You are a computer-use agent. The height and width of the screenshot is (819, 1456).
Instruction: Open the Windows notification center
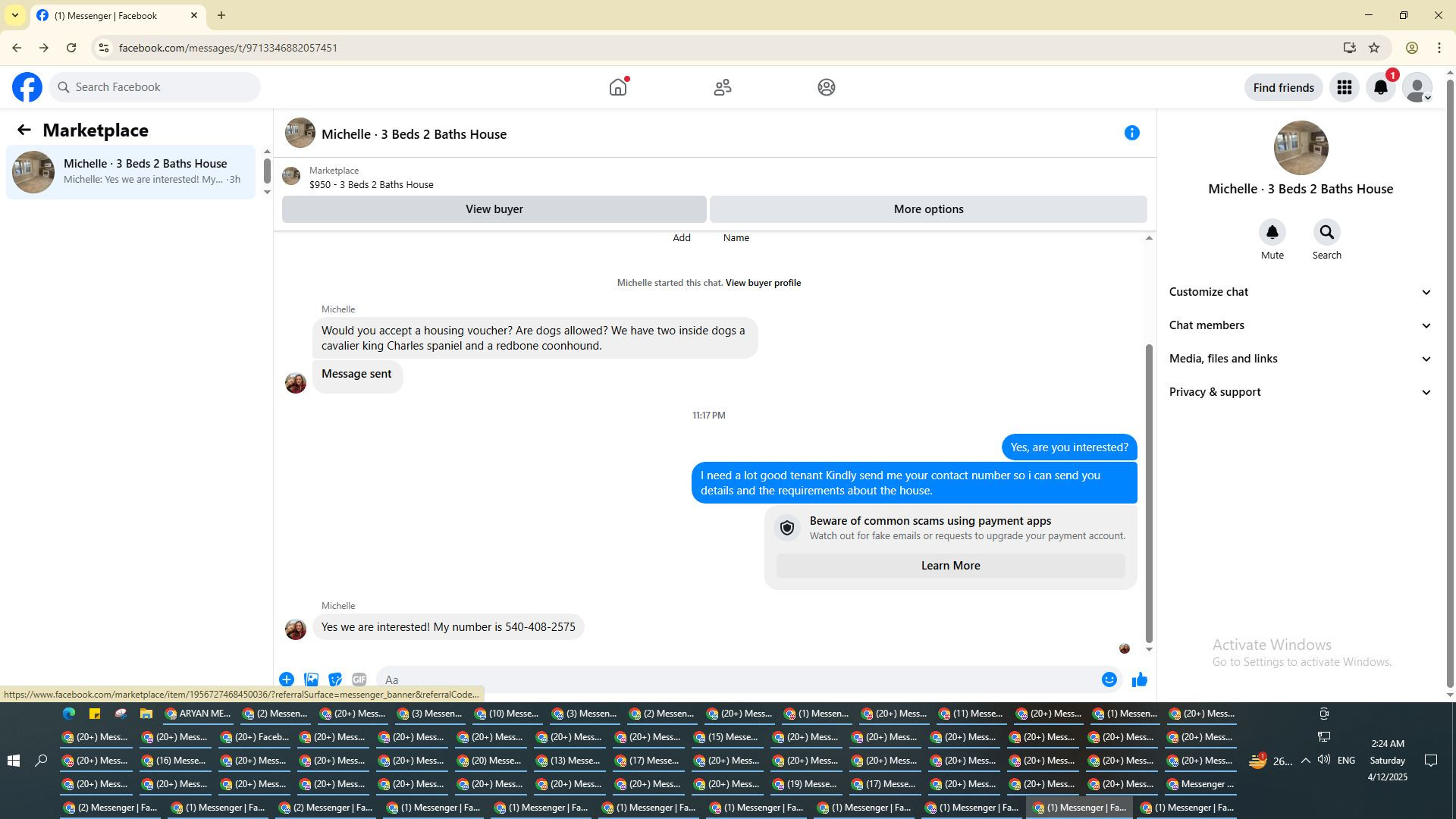[x=1431, y=761]
